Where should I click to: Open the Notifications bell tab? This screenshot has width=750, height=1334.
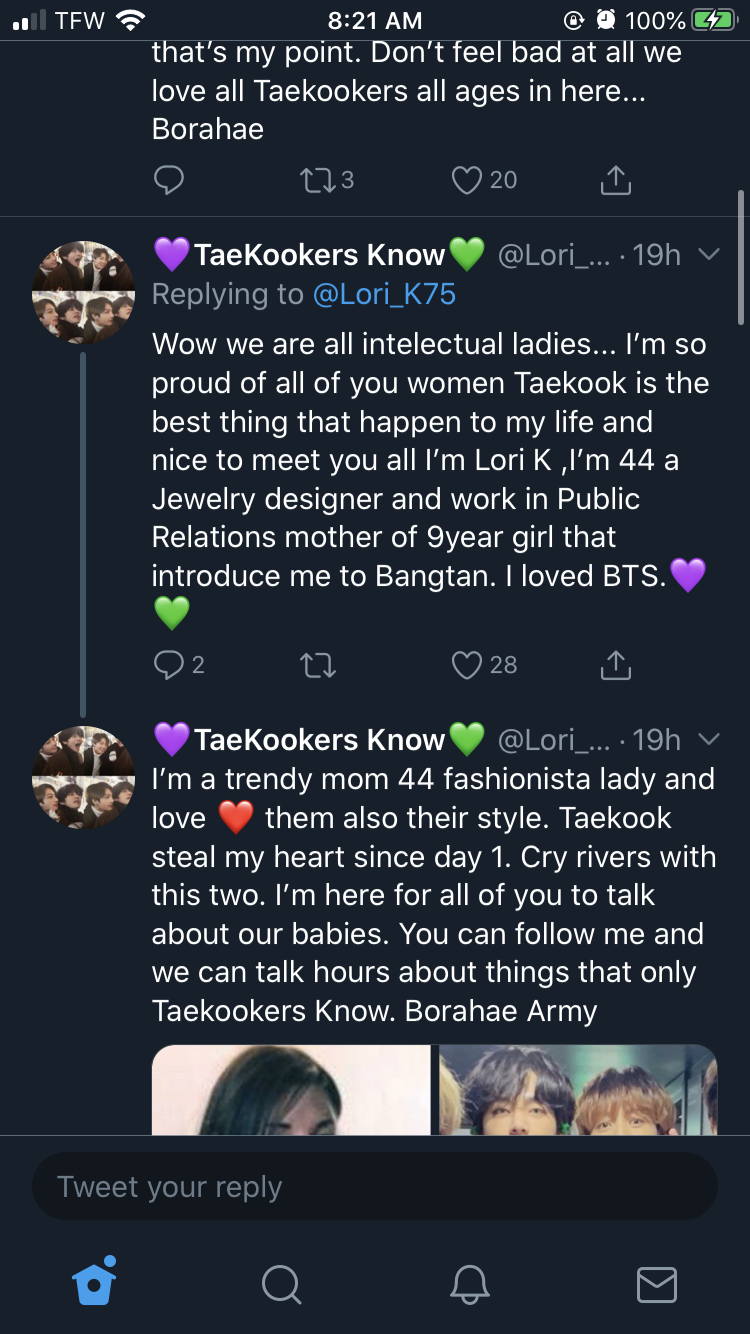click(469, 1284)
